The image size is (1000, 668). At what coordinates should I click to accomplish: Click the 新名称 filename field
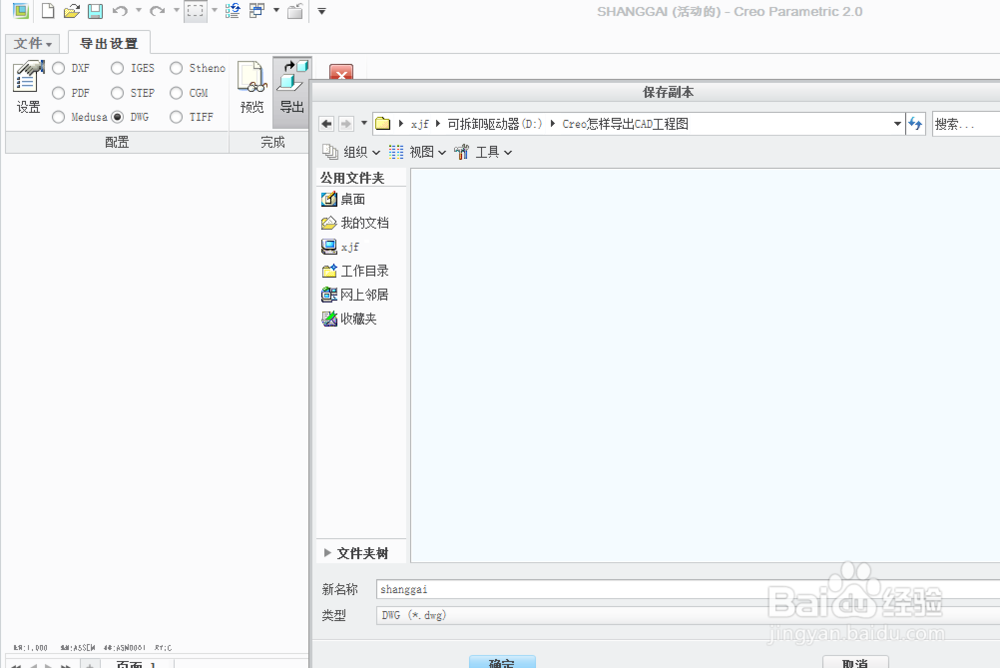(688, 589)
